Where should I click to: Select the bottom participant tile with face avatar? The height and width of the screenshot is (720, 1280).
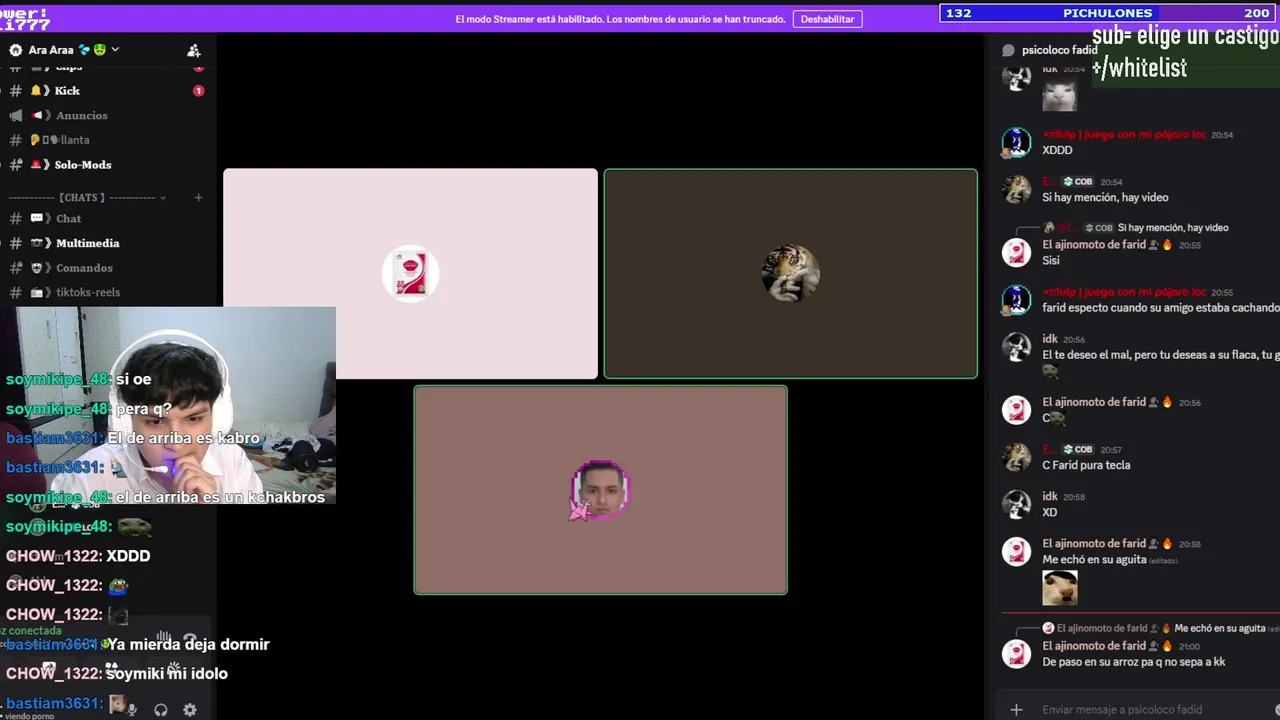tap(600, 490)
